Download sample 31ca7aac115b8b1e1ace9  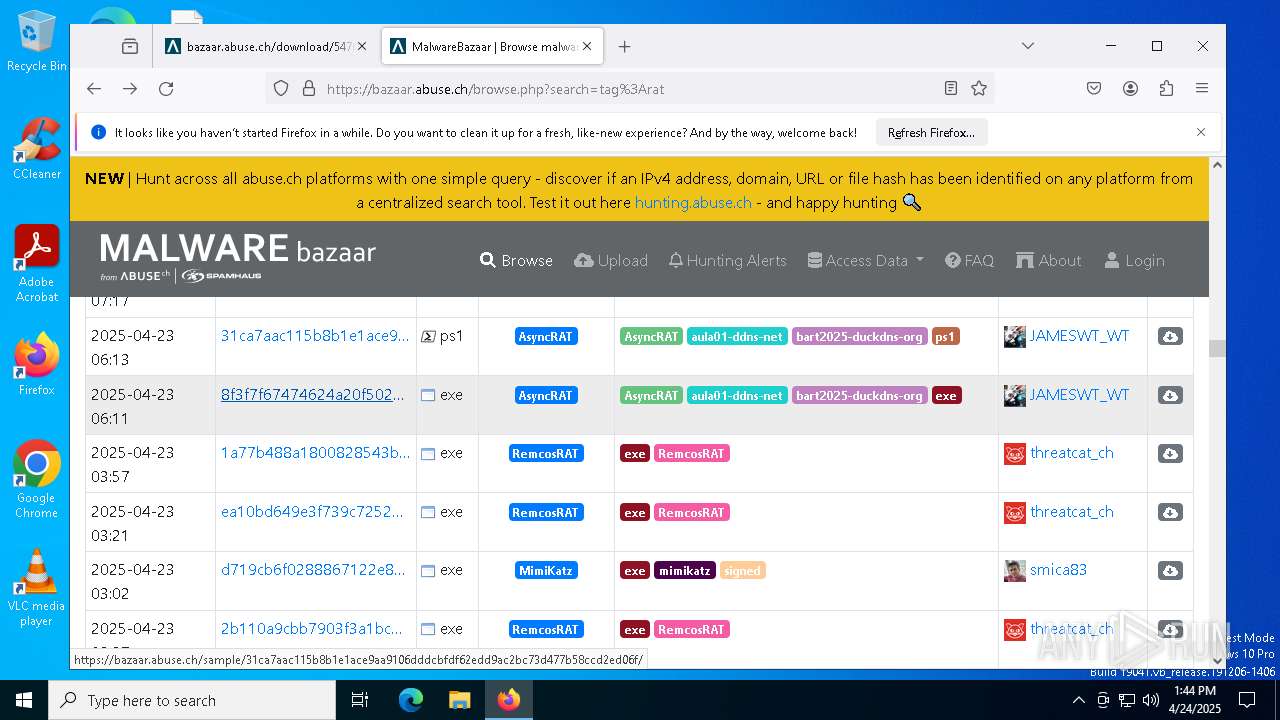point(1170,337)
